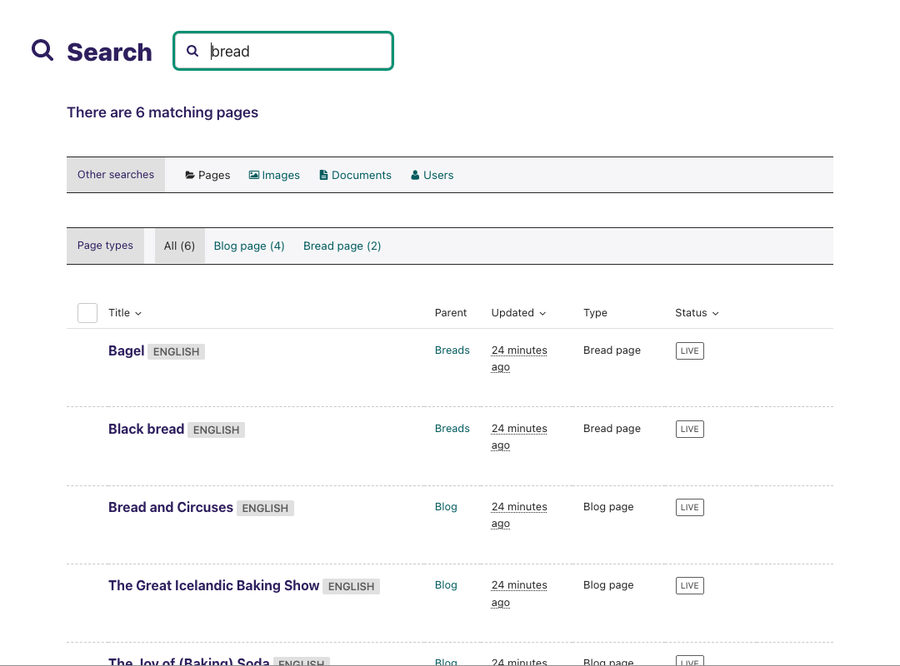The width and height of the screenshot is (900, 666).
Task: Click the LIVE tag for The Great Icelandic Baking Show
Action: point(690,586)
